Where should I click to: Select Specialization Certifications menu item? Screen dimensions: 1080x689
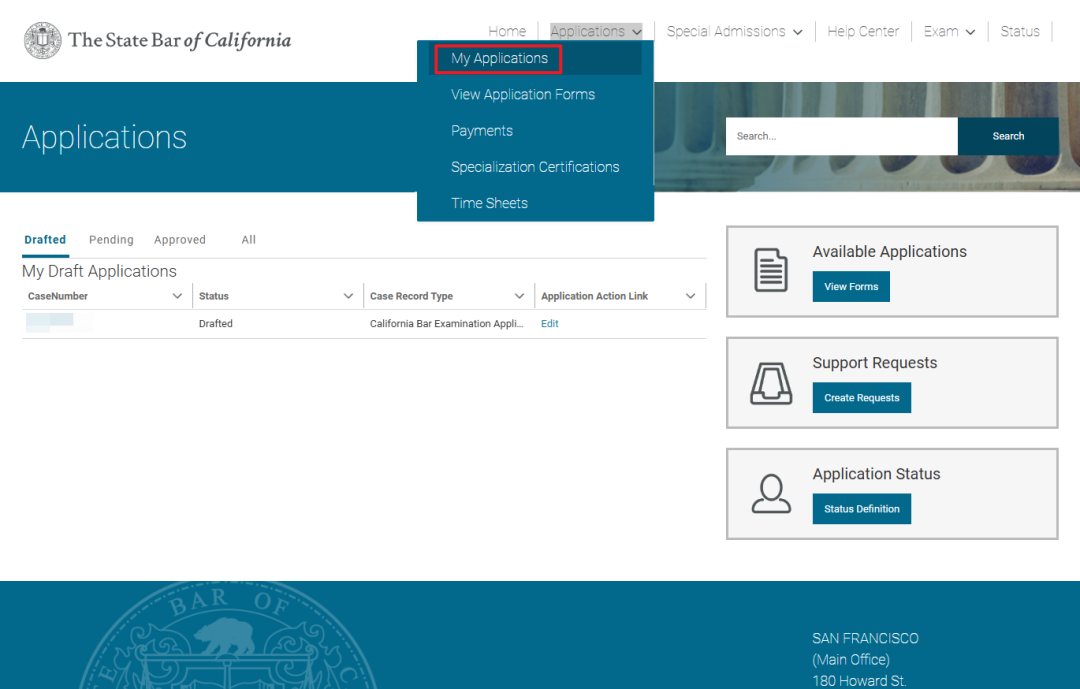coord(535,167)
